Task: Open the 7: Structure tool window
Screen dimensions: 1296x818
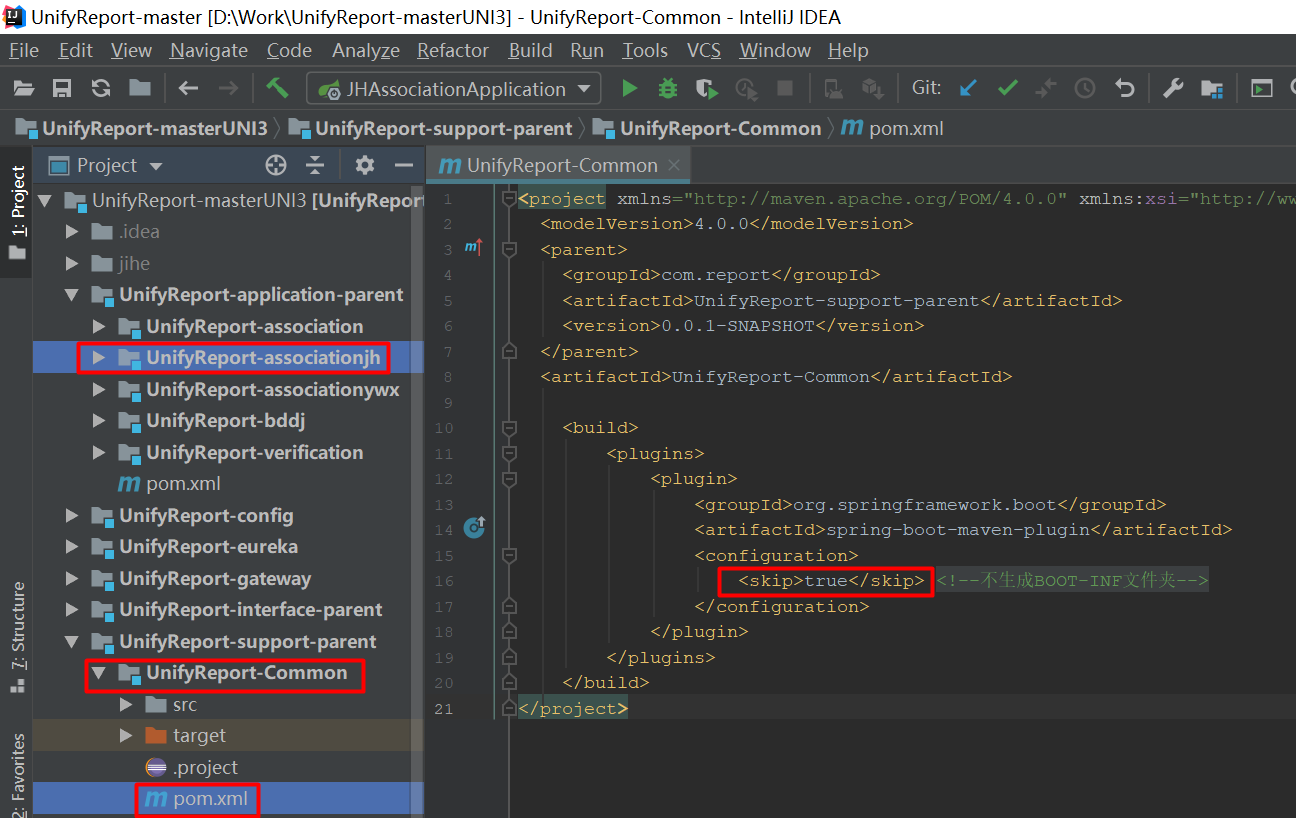Action: (x=17, y=637)
